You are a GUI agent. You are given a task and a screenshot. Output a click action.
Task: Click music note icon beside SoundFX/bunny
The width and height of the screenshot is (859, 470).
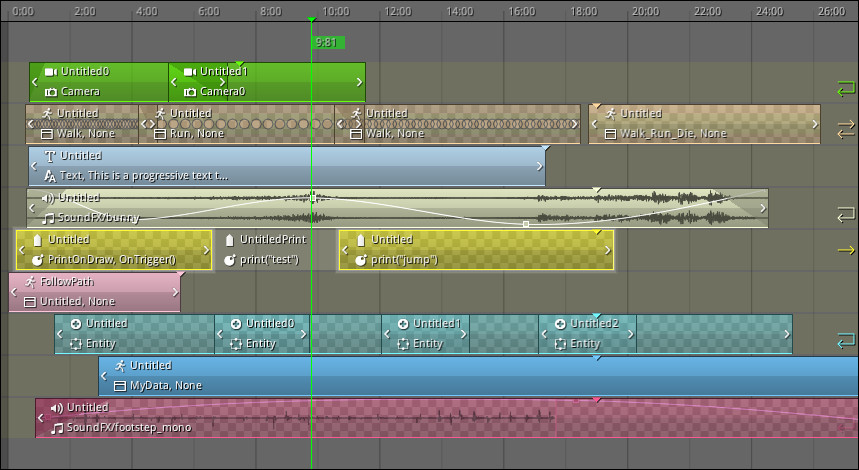point(48,219)
